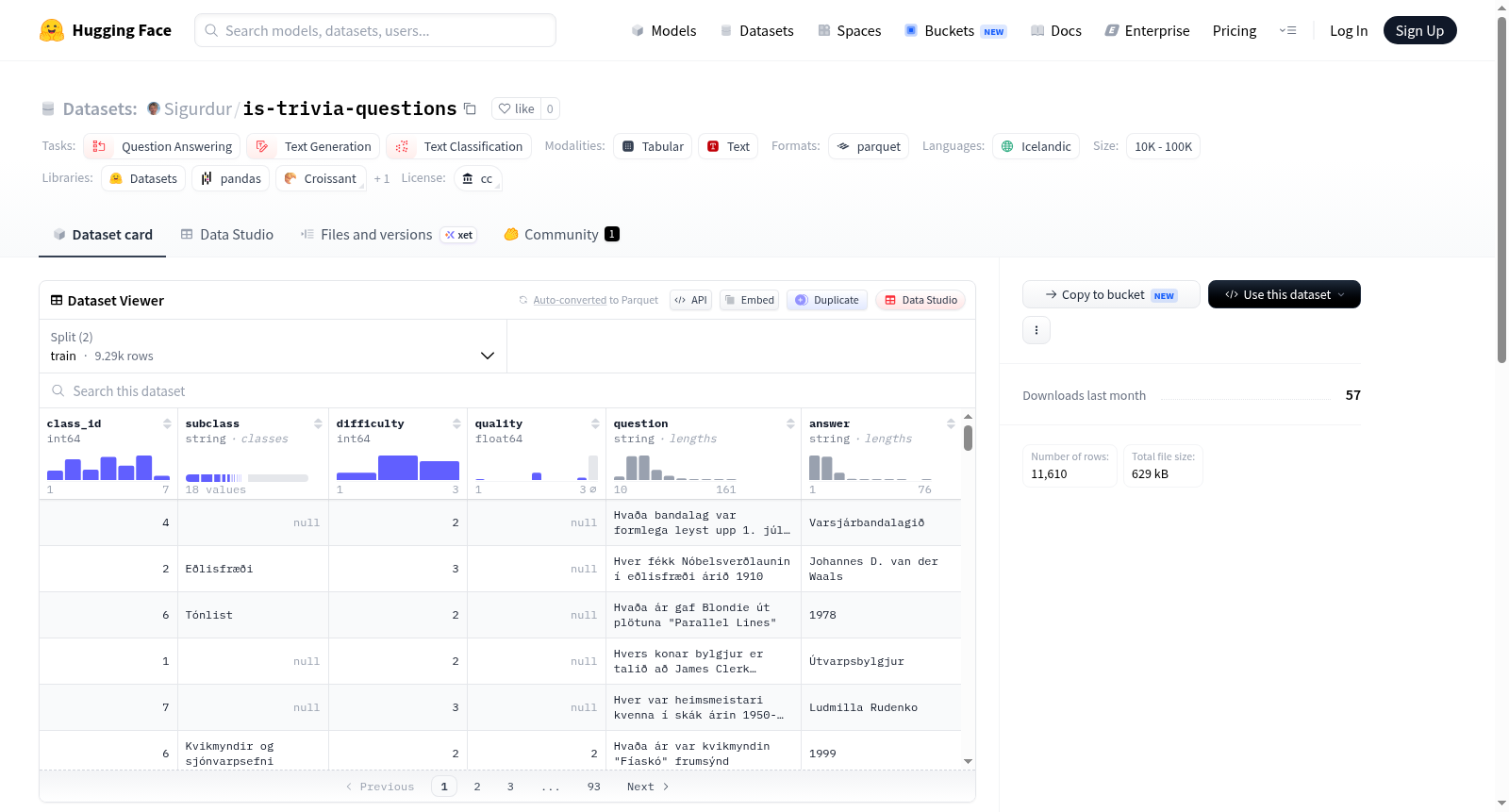This screenshot has width=1509, height=812.
Task: Expand the +1 more libraries list
Action: (381, 178)
